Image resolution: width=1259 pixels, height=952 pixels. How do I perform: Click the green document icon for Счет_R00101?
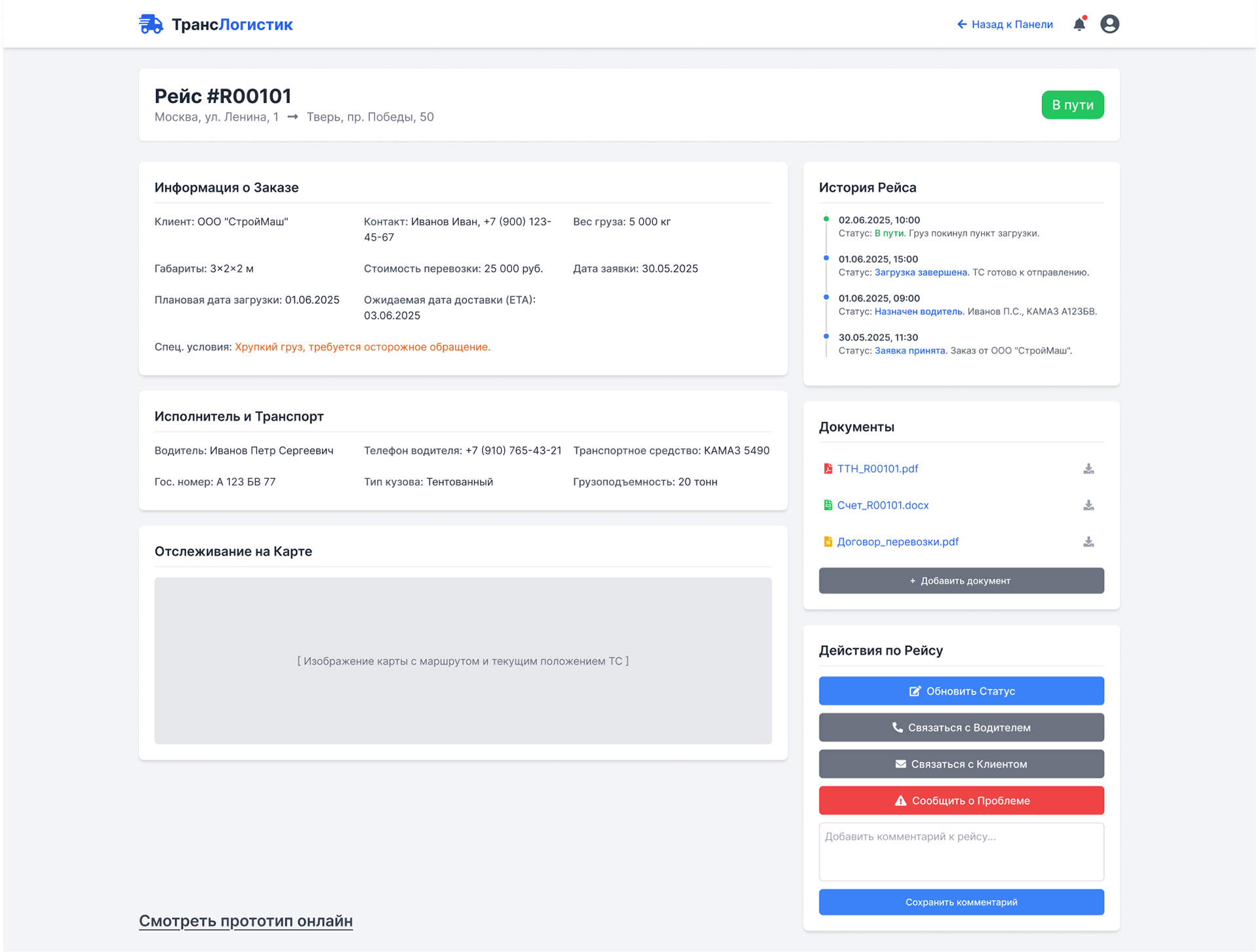828,506
